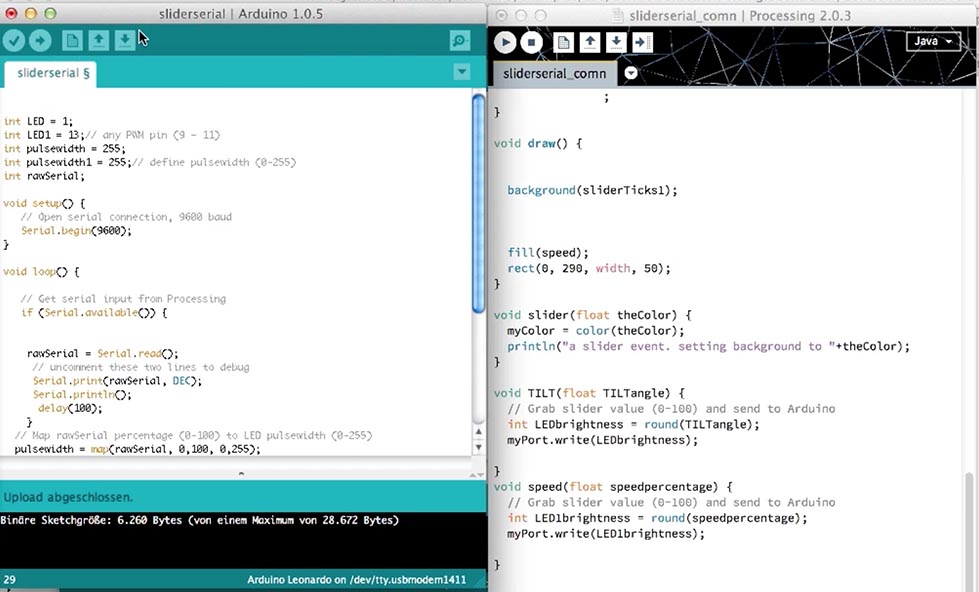Click 'rect(0, 290, width, 50);' line
The image size is (979, 592).
(x=589, y=268)
